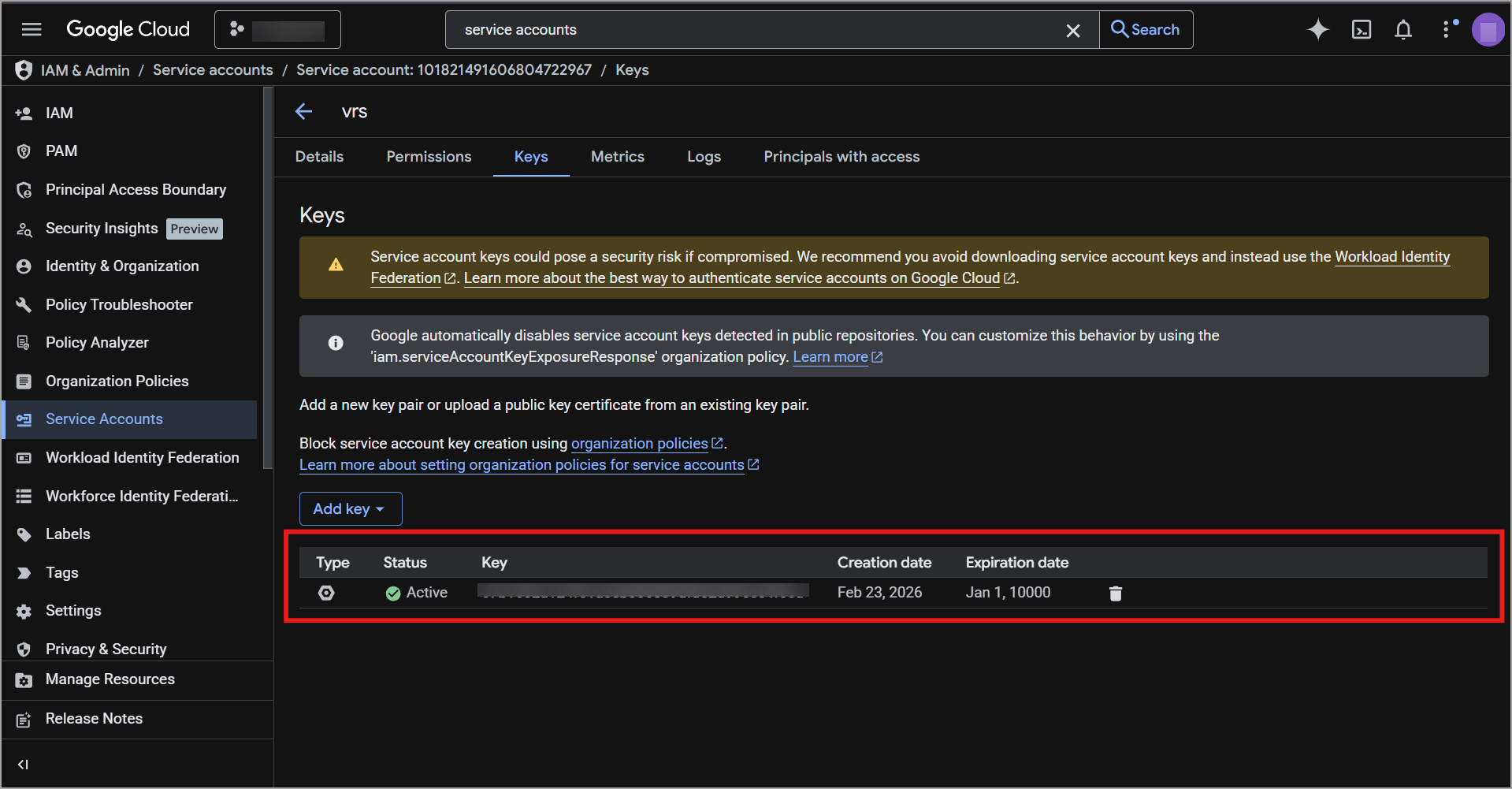The width and height of the screenshot is (1512, 789).
Task: Open the main navigation hamburger menu
Action: pyautogui.click(x=32, y=30)
